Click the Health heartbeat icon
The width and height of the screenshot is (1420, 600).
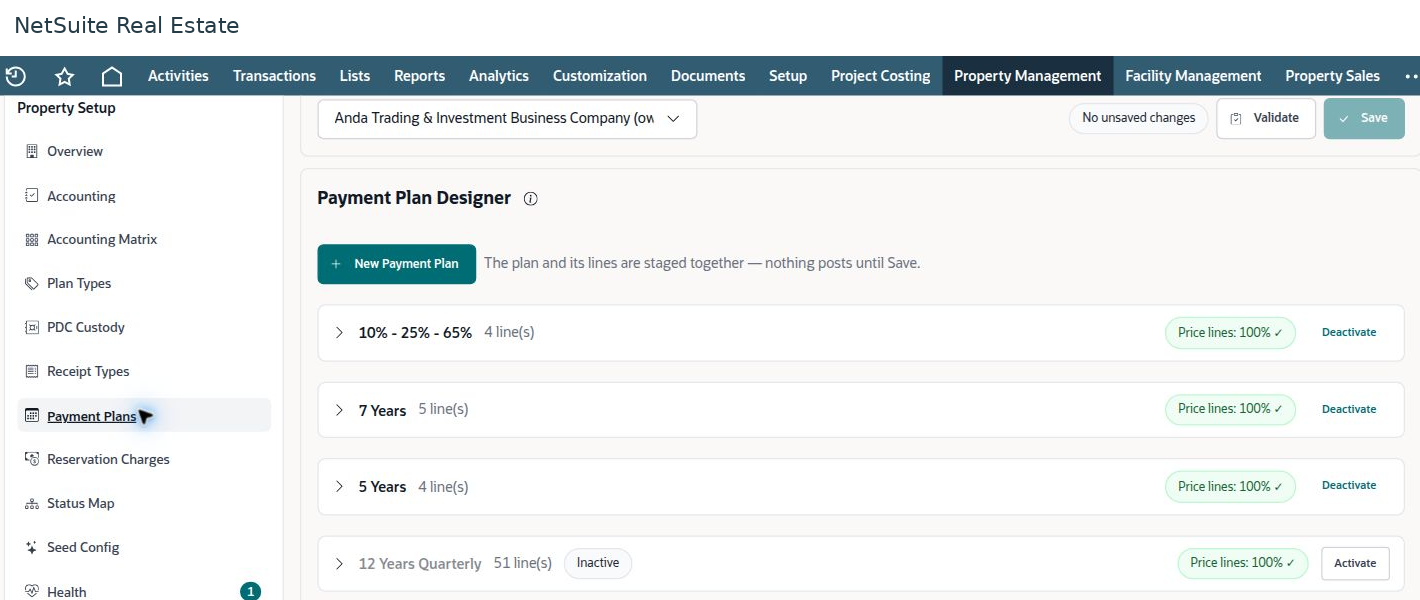coord(31,592)
